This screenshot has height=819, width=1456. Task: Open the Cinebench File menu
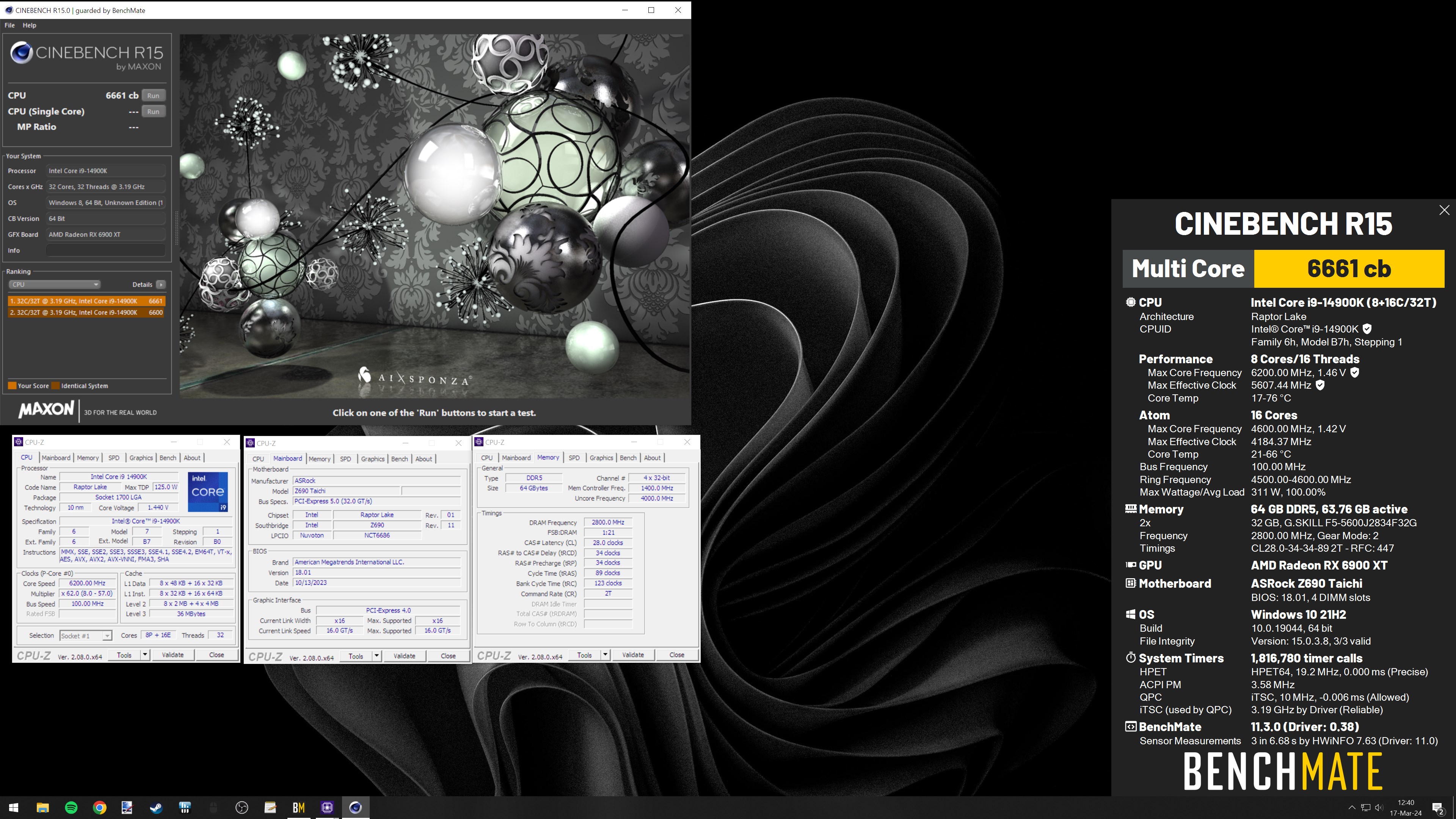[9, 25]
